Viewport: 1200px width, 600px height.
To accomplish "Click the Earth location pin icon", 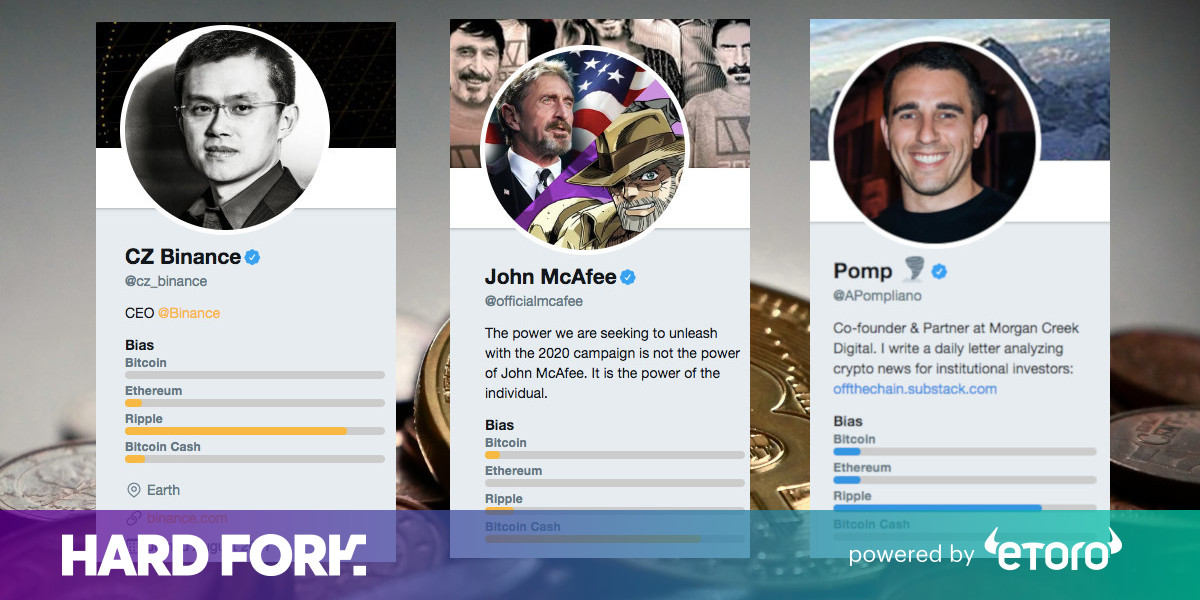I will click(134, 490).
